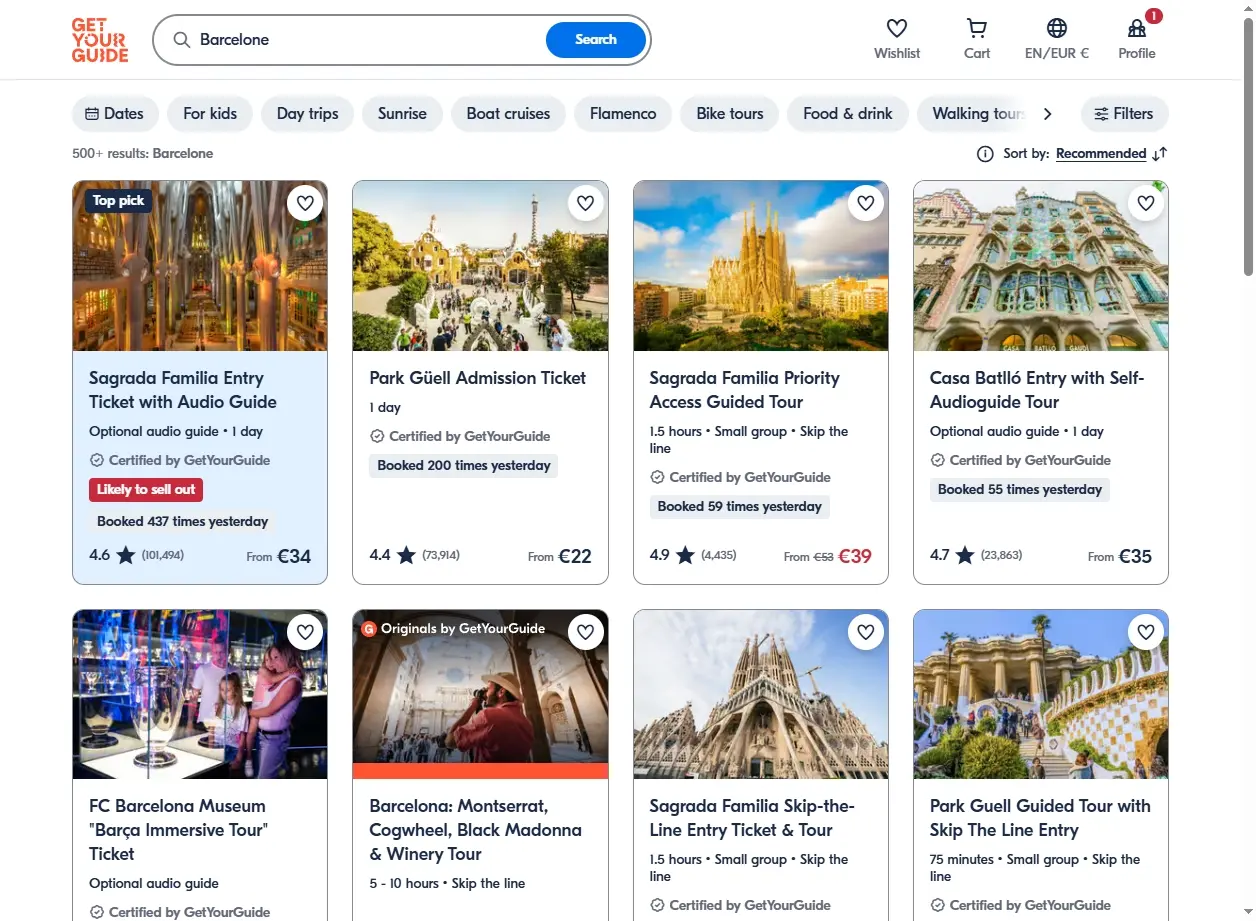Open FC Barcelona Museum Barça Immersive Tour
This screenshot has height=921, width=1256.
pos(180,830)
